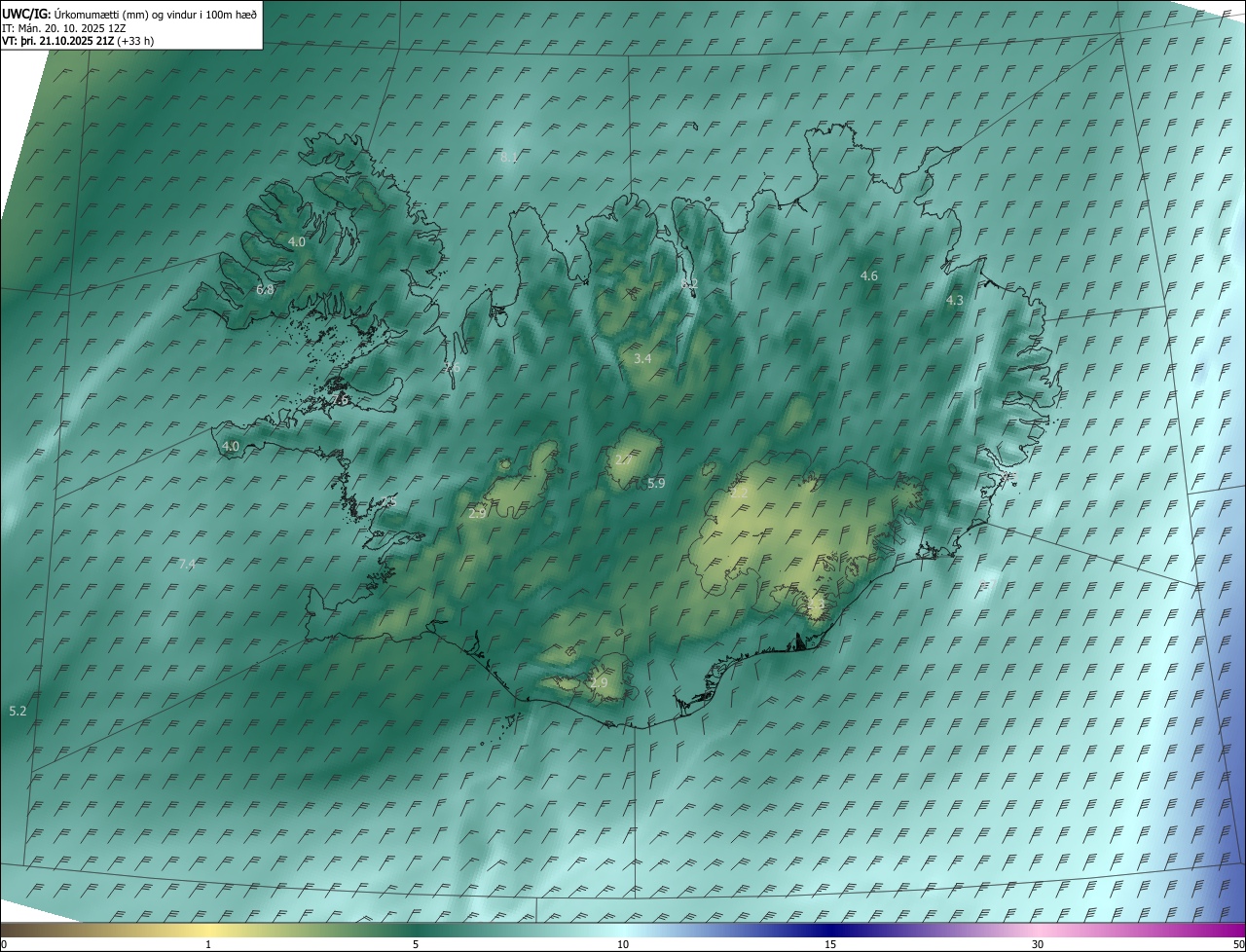Image resolution: width=1246 pixels, height=952 pixels.
Task: Click the color scale tick label '10'
Action: tap(623, 945)
